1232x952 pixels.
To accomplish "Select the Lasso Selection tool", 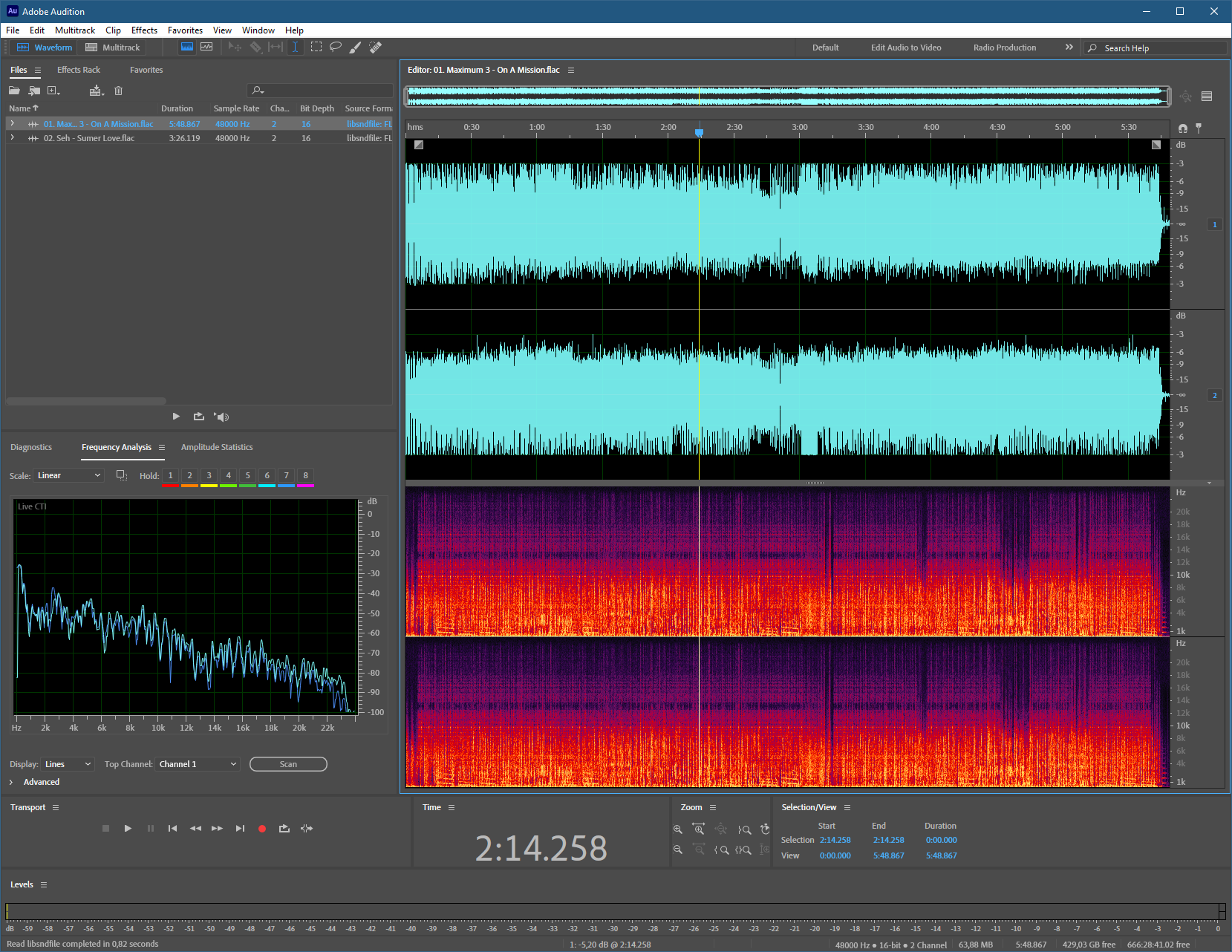I will (336, 47).
